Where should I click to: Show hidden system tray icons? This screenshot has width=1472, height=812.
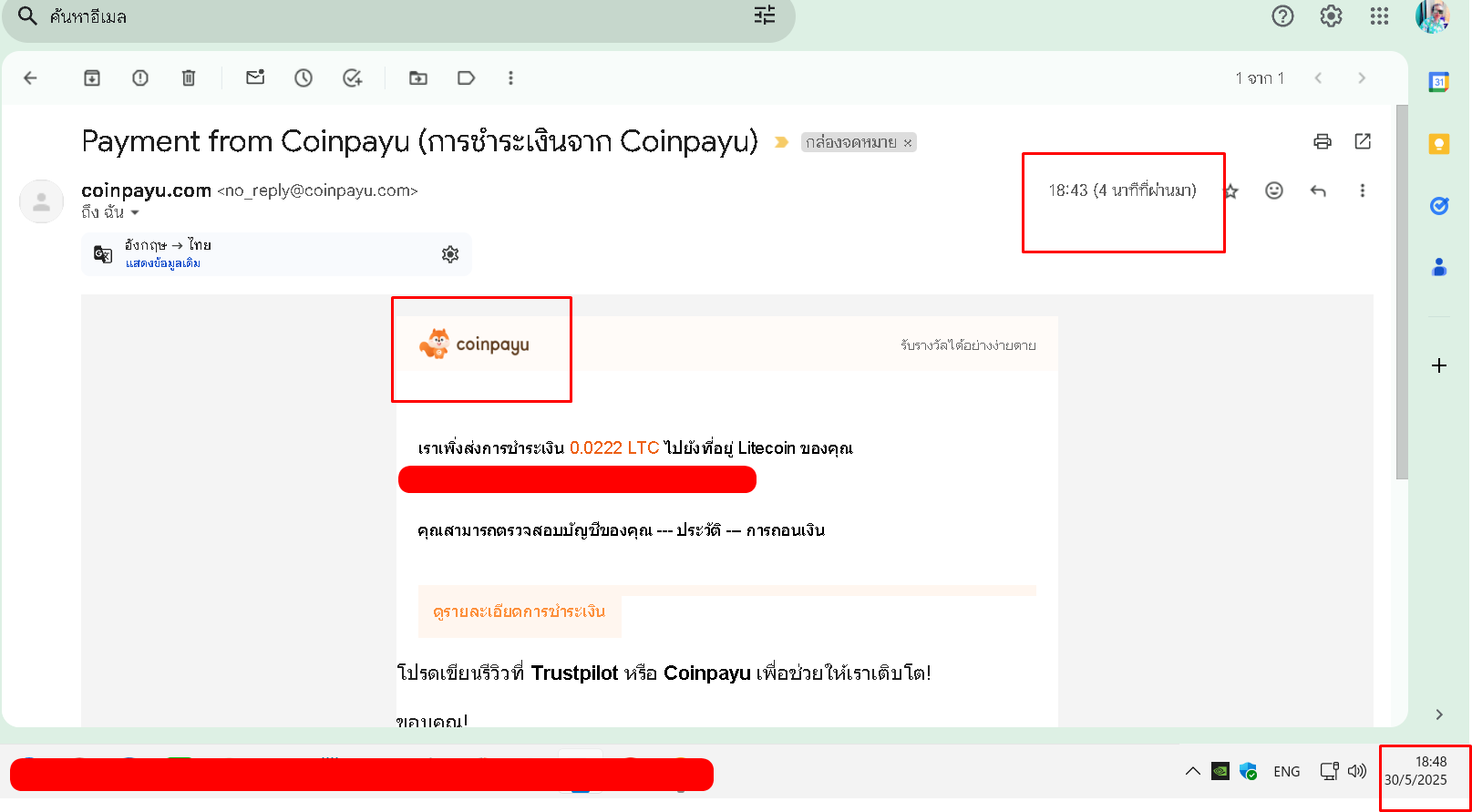1192,771
